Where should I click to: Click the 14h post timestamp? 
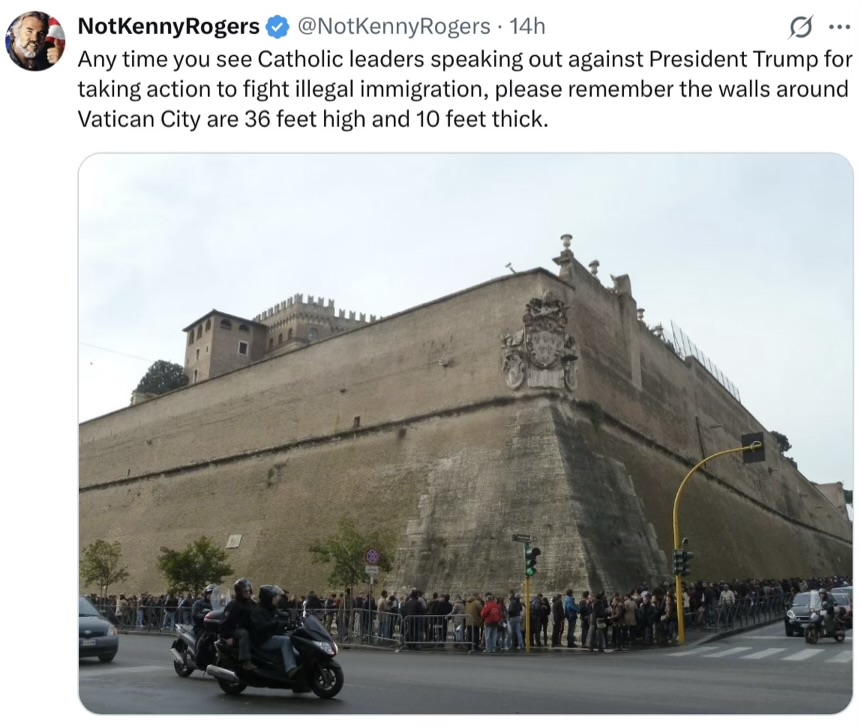pyautogui.click(x=527, y=26)
